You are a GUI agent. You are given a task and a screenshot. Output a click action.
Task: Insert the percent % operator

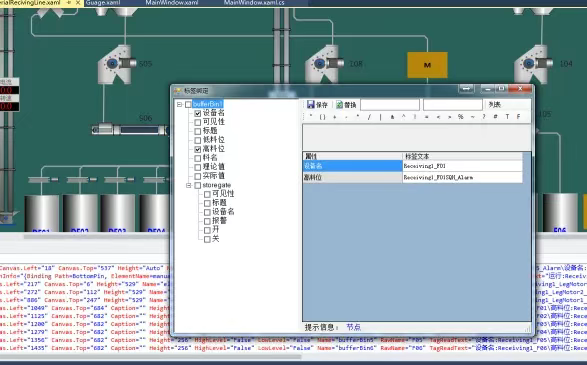pos(460,117)
